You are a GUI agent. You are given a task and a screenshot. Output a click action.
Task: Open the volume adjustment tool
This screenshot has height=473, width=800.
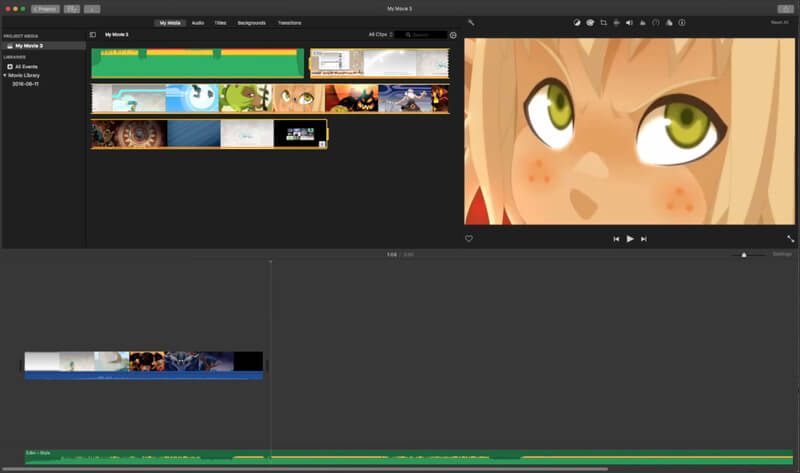pyautogui.click(x=629, y=22)
